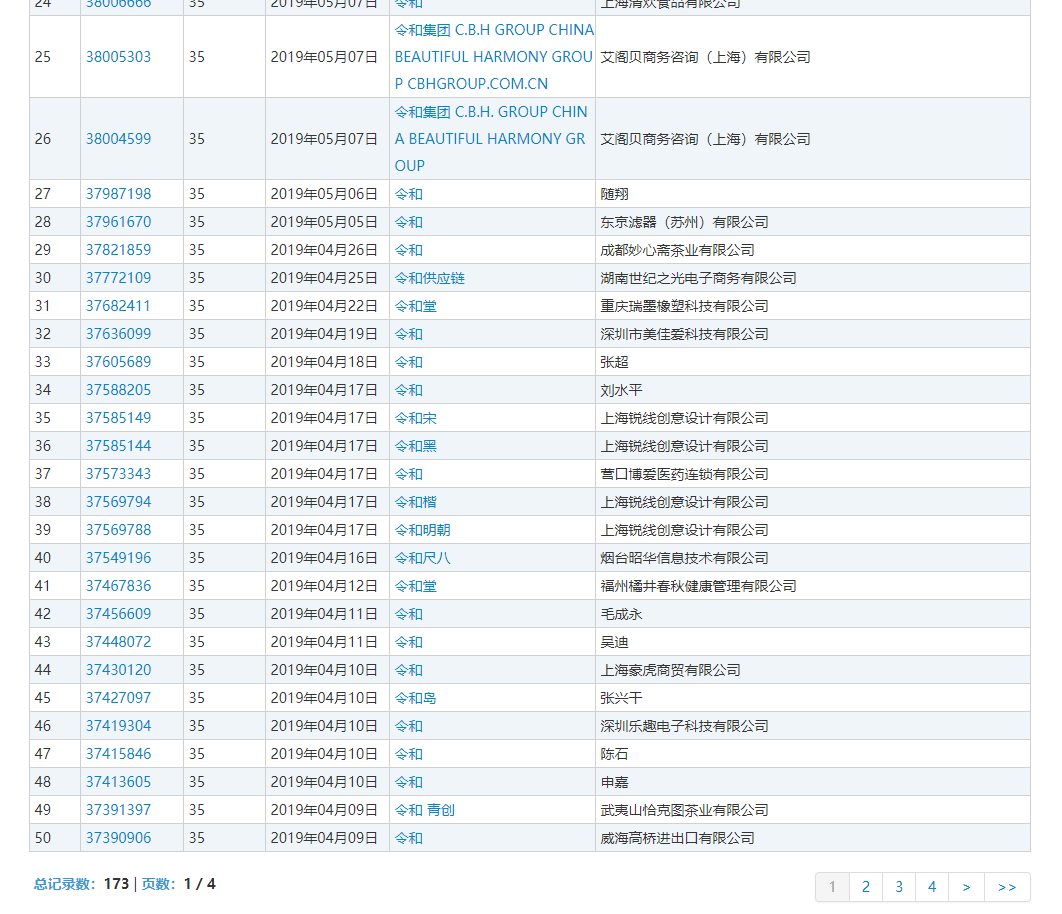Screen dimensions: 1062x914
Task: Select the 令和黑 trademark link
Action: 415,446
